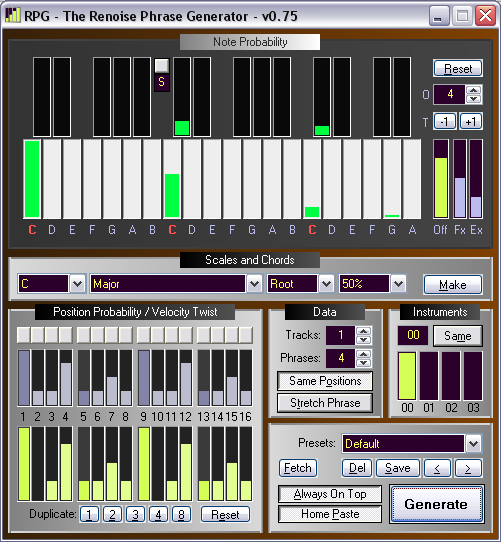Click the S toggle above the keyboard

161,82
